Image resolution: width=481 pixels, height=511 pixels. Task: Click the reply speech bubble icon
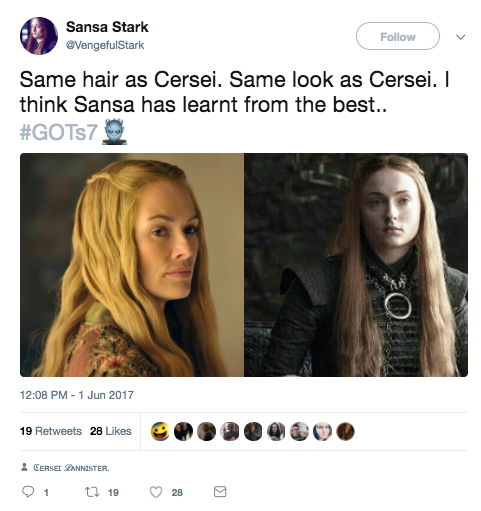28,491
